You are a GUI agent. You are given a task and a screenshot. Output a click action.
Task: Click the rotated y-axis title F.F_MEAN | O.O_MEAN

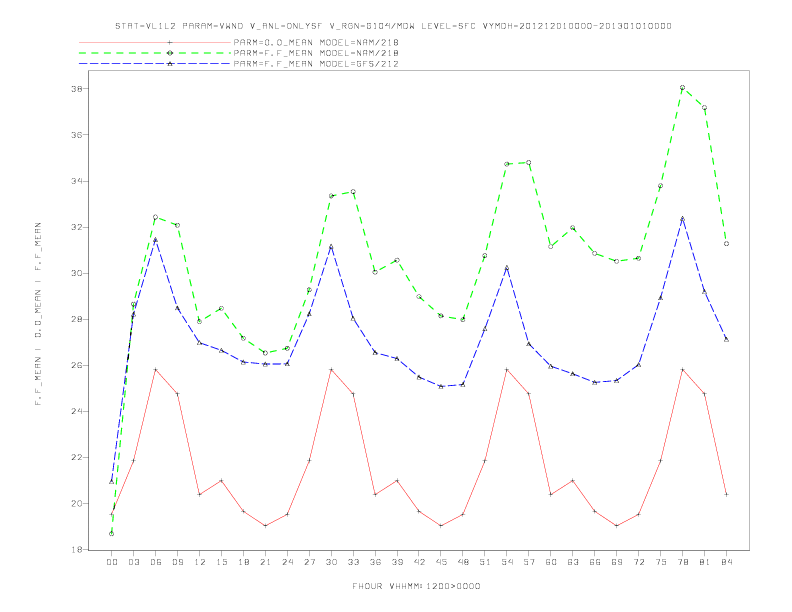click(x=38, y=314)
